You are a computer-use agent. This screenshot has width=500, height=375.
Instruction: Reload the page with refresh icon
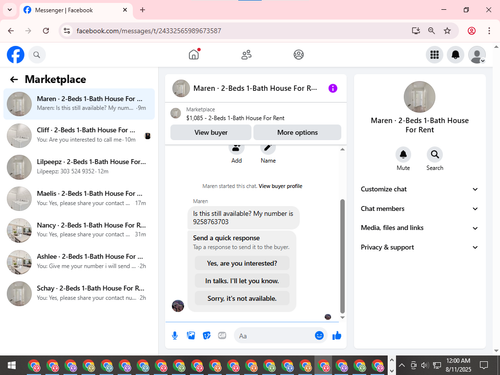(x=46, y=31)
